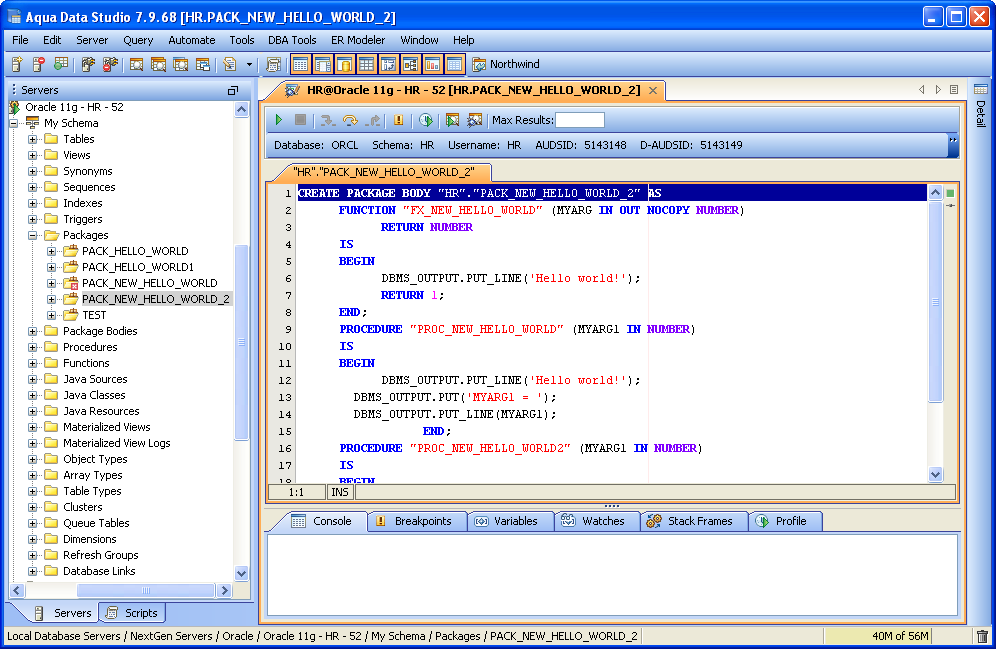This screenshot has height=649, width=996.
Task: Click the Max Results input field
Action: 579,120
